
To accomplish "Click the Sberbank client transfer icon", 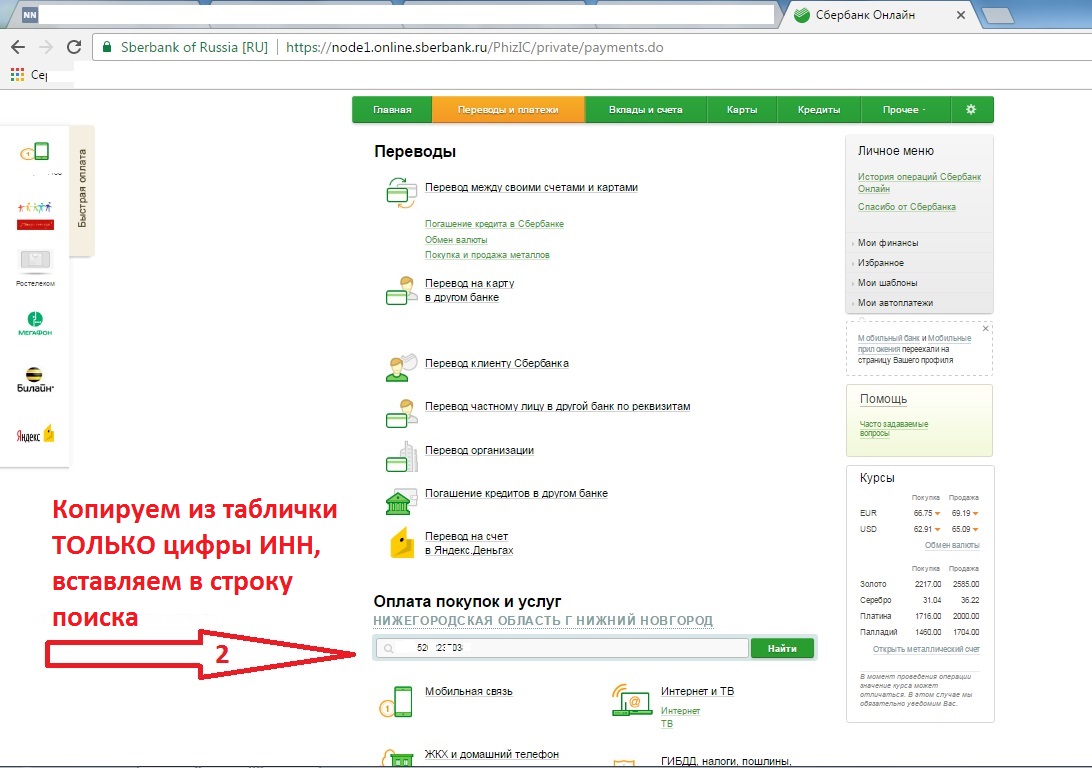I will pyautogui.click(x=401, y=368).
